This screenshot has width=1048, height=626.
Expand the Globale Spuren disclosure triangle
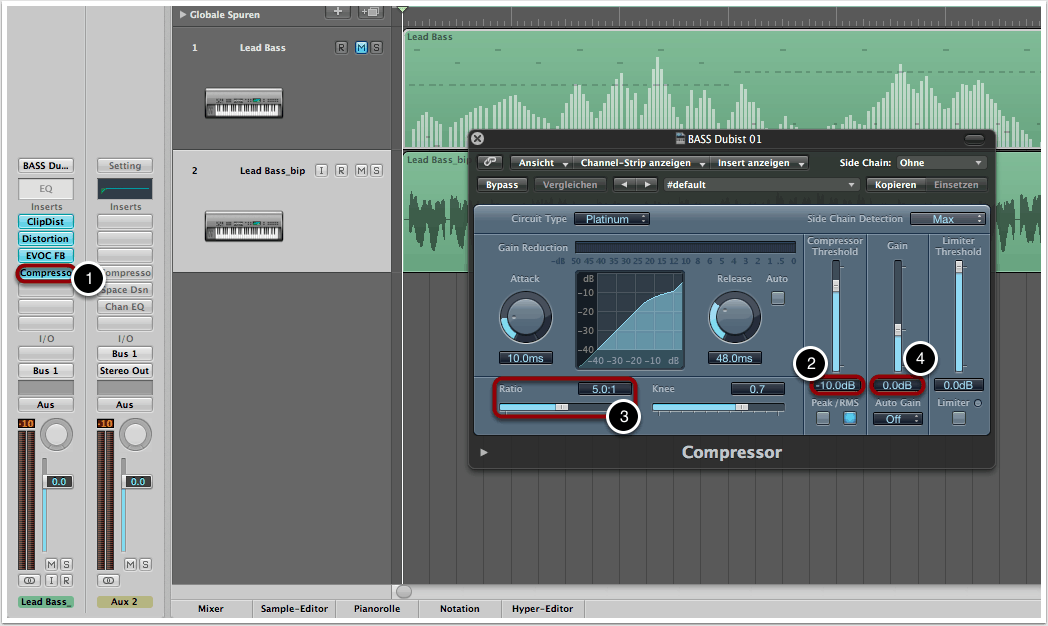pyautogui.click(x=182, y=15)
